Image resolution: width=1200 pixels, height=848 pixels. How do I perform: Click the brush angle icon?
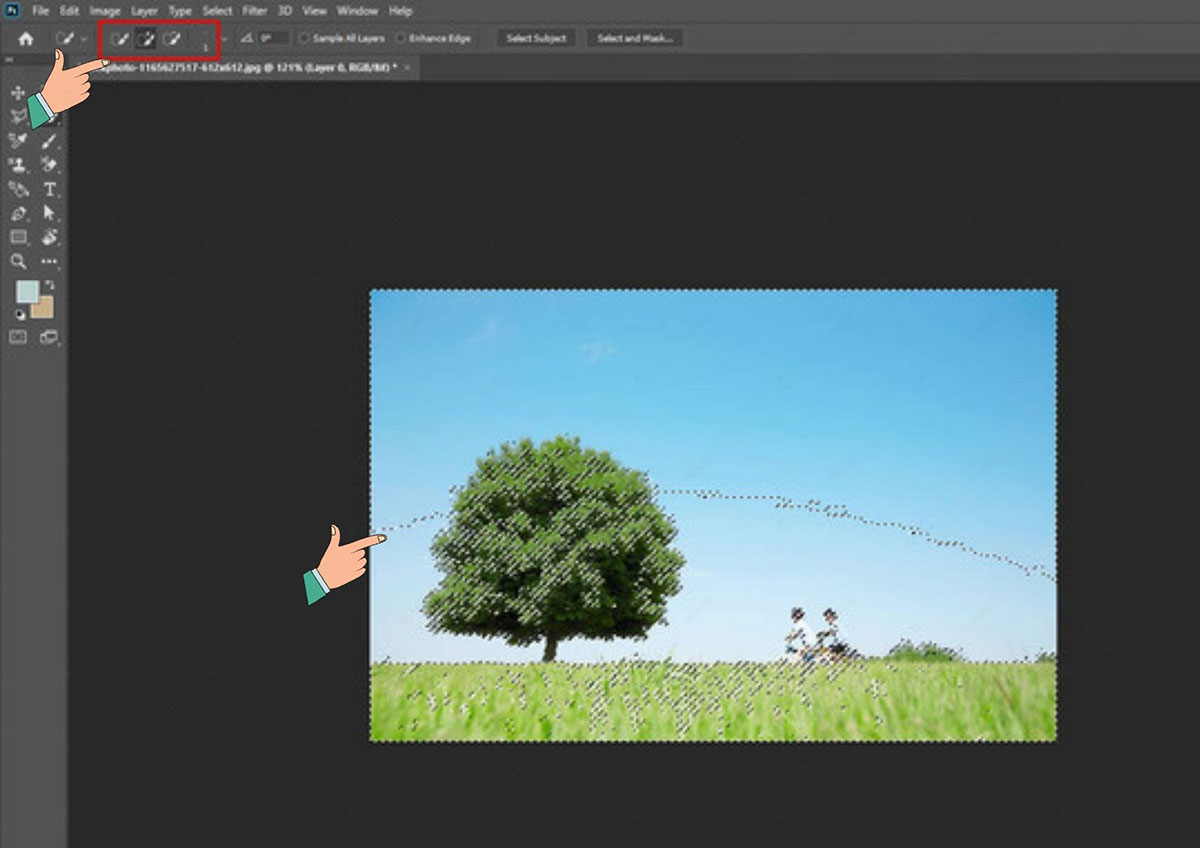click(x=247, y=39)
